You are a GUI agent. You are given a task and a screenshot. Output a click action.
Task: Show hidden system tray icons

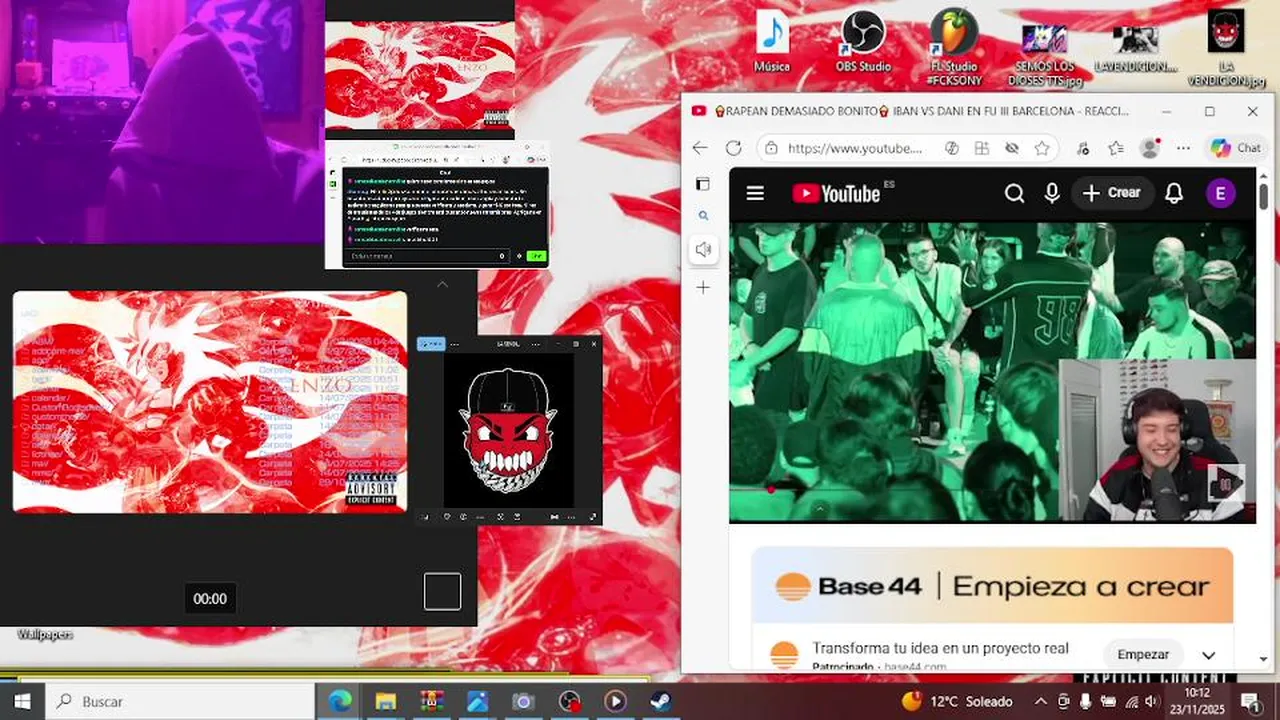click(x=1040, y=701)
